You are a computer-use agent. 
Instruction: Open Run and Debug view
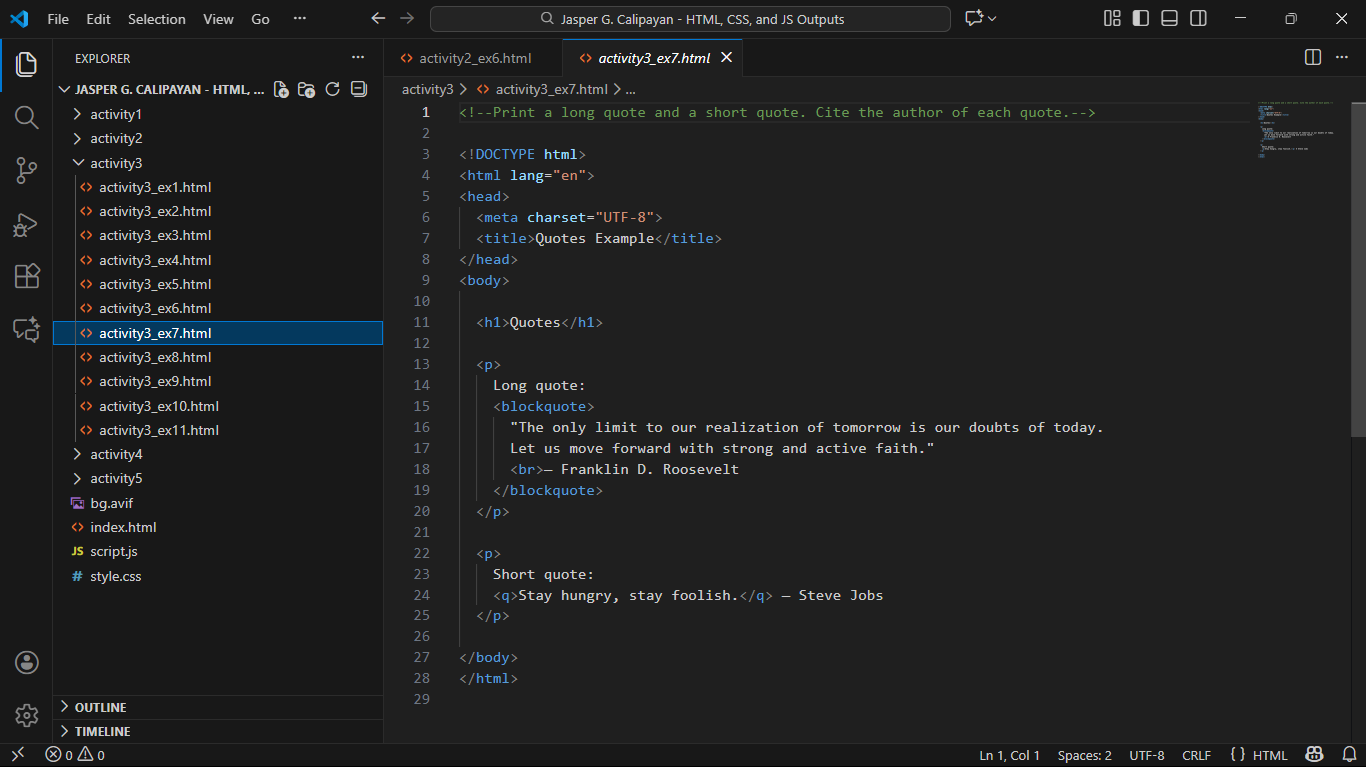tap(26, 224)
